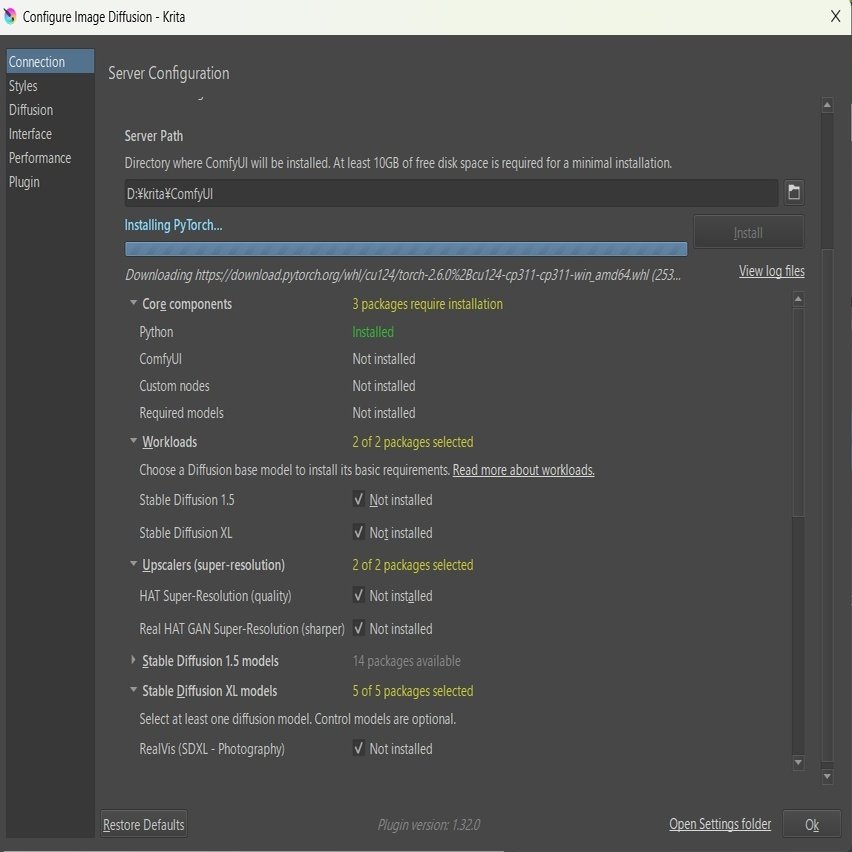Click the Server Configuration heading

[x=168, y=73]
